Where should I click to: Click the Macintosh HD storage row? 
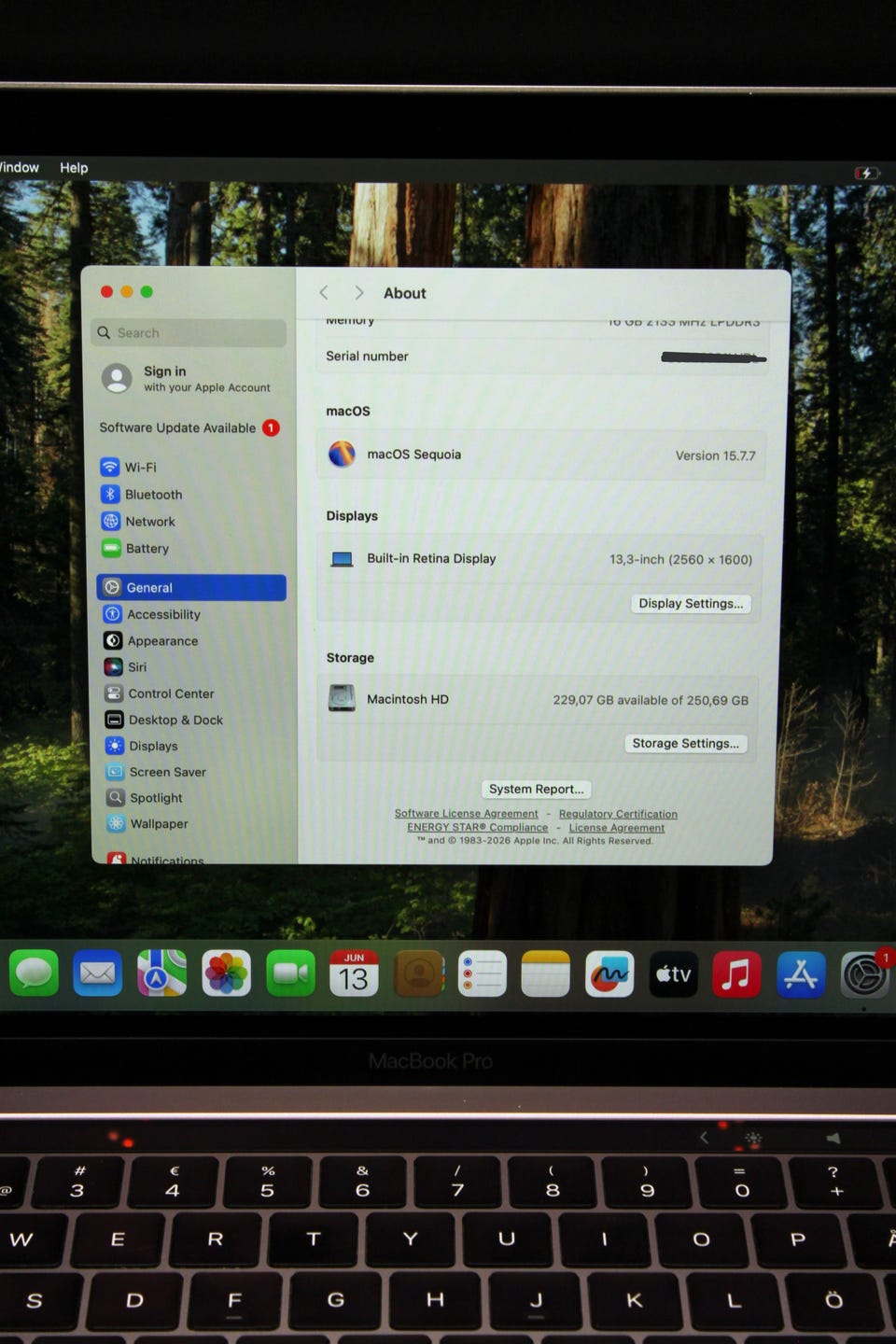pos(538,699)
